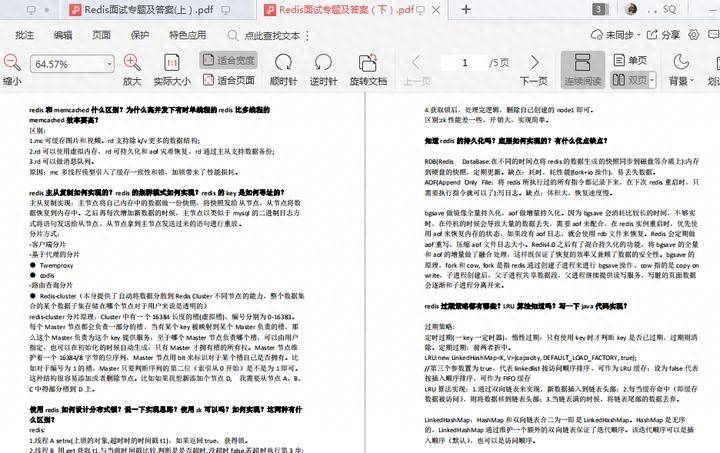The width and height of the screenshot is (720, 453).
Task: Rotate counterclockwise with 逆时针
Action: coord(323,70)
